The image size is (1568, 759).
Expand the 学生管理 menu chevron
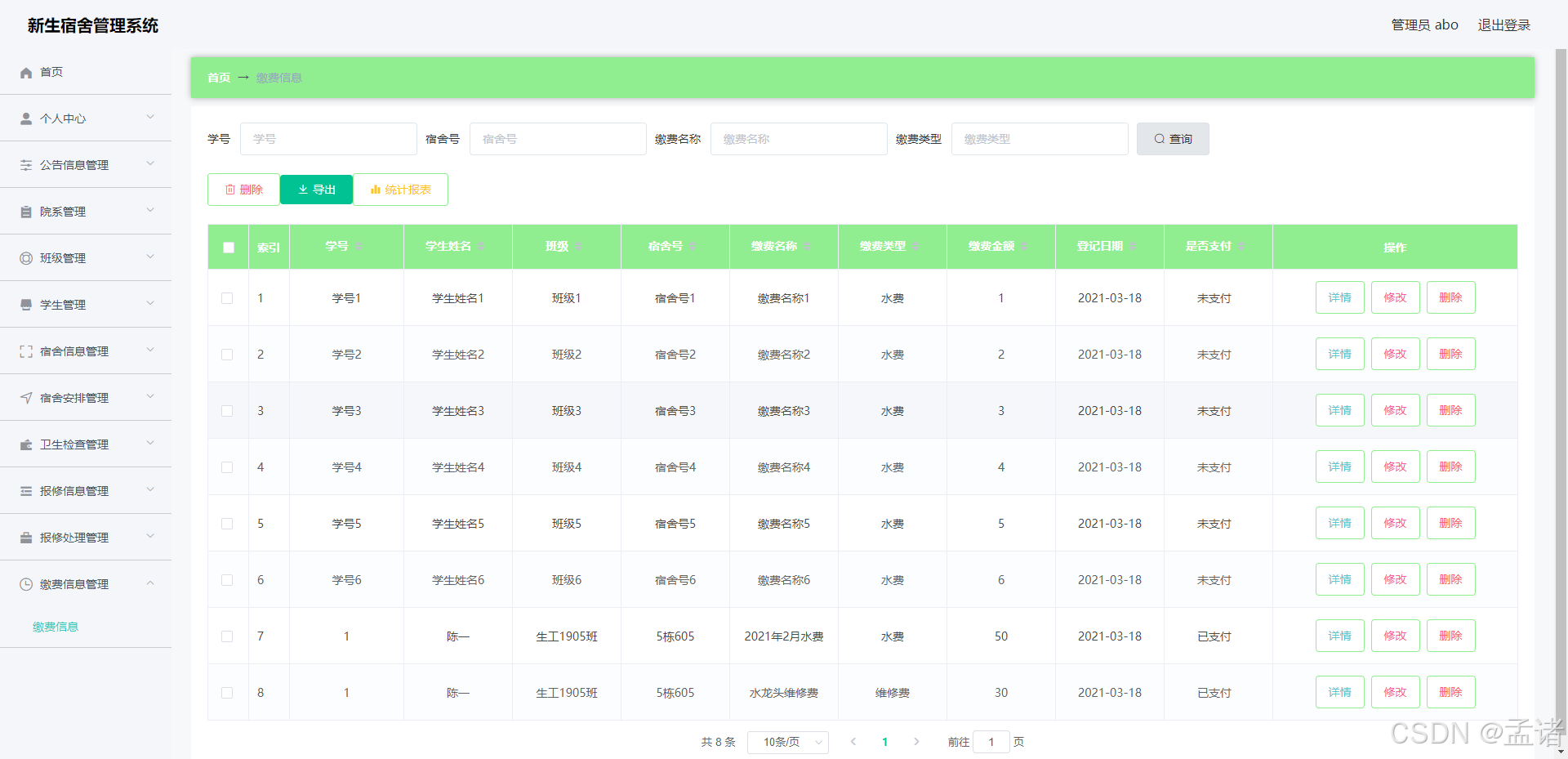pos(150,304)
